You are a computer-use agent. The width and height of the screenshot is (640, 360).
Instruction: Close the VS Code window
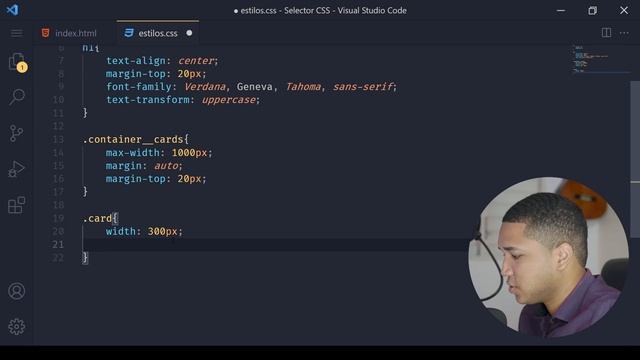tap(624, 10)
